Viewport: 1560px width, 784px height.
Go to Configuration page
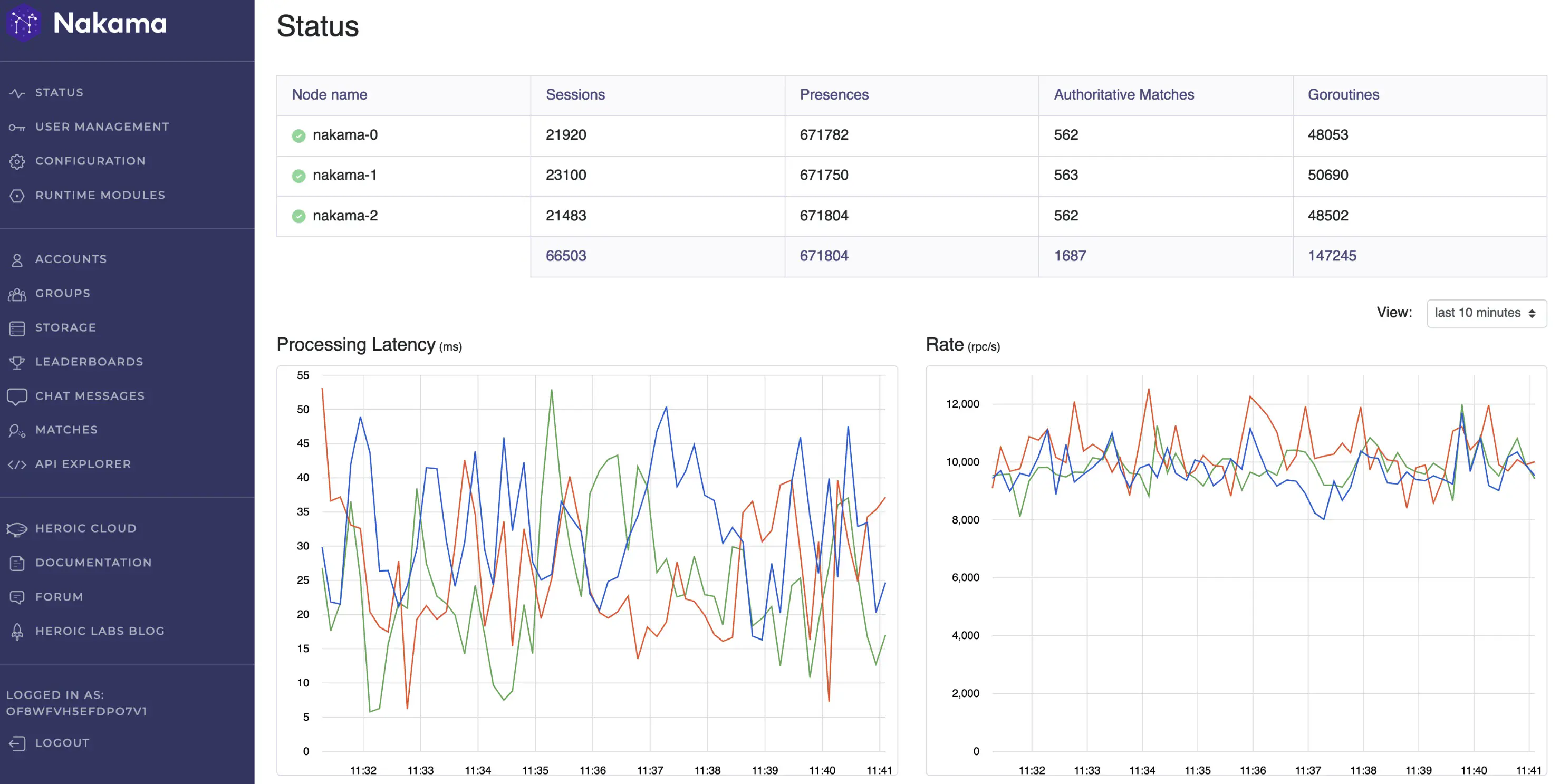[x=90, y=161]
